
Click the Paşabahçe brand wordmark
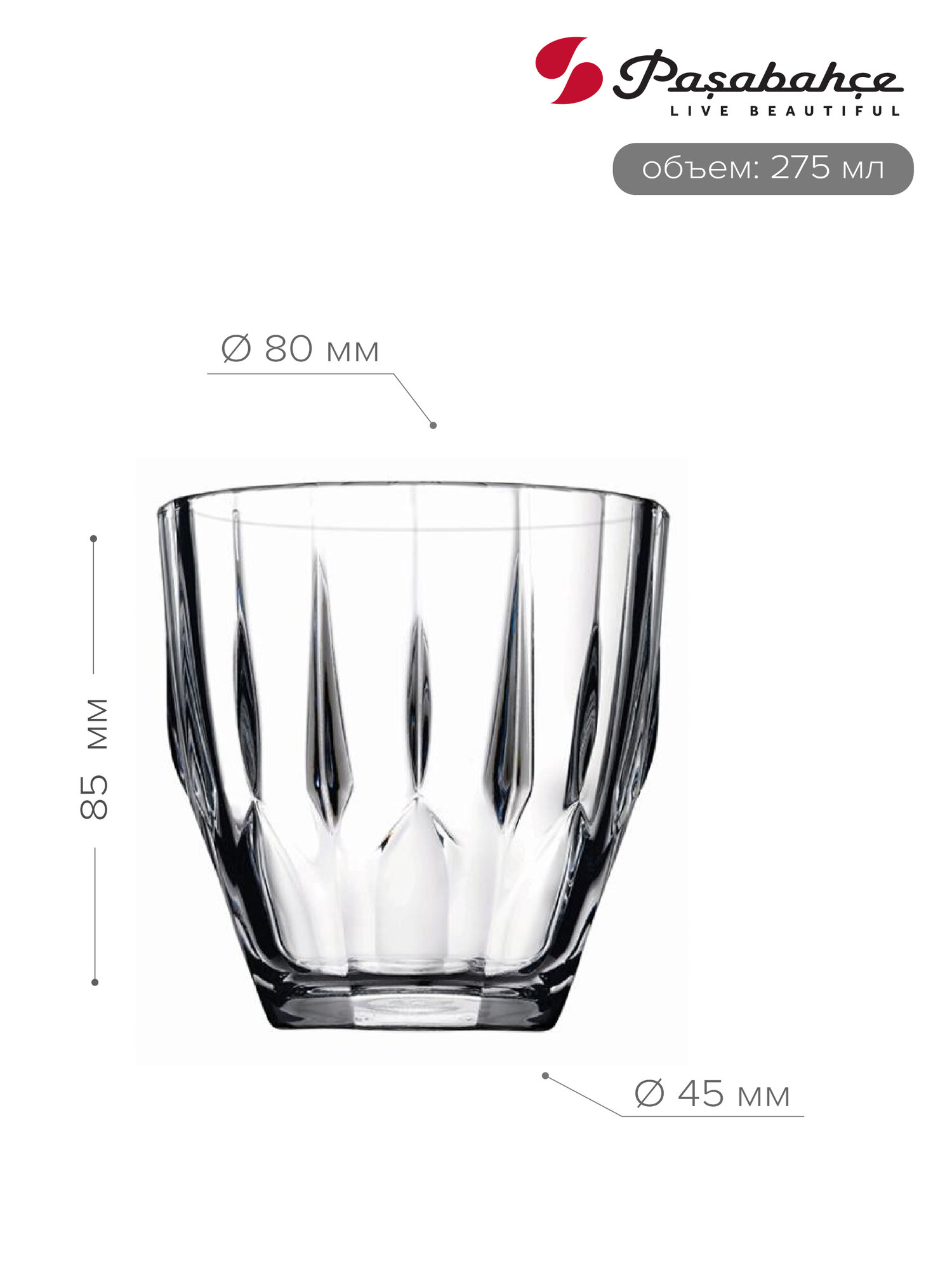758,75
